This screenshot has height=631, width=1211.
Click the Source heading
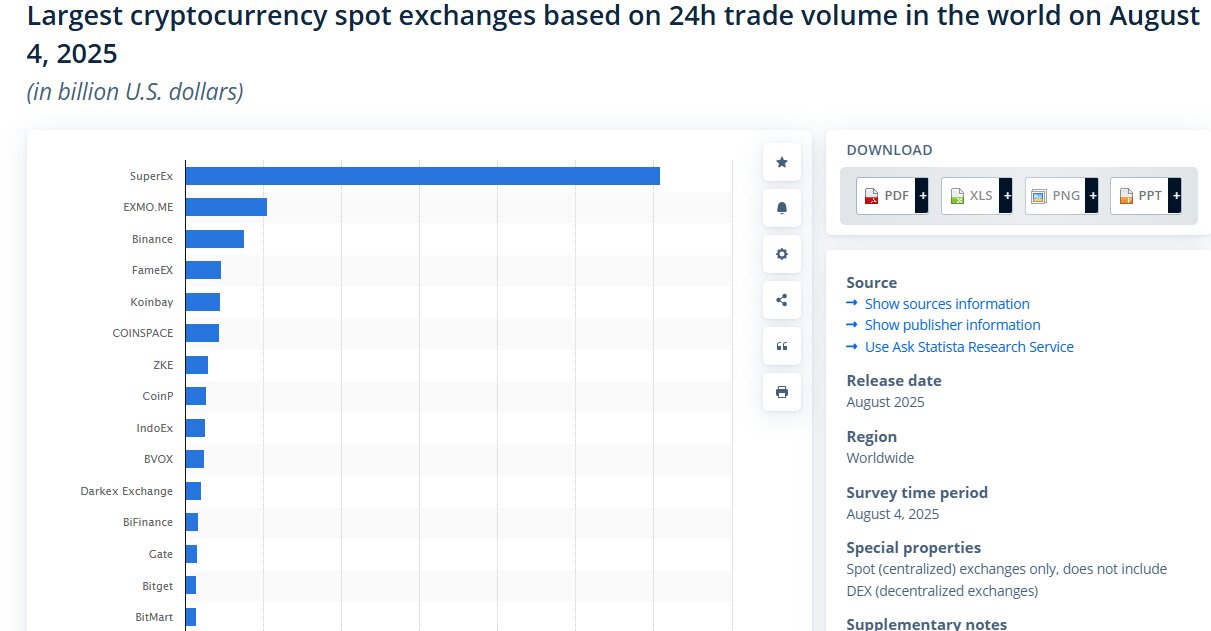[x=872, y=282]
